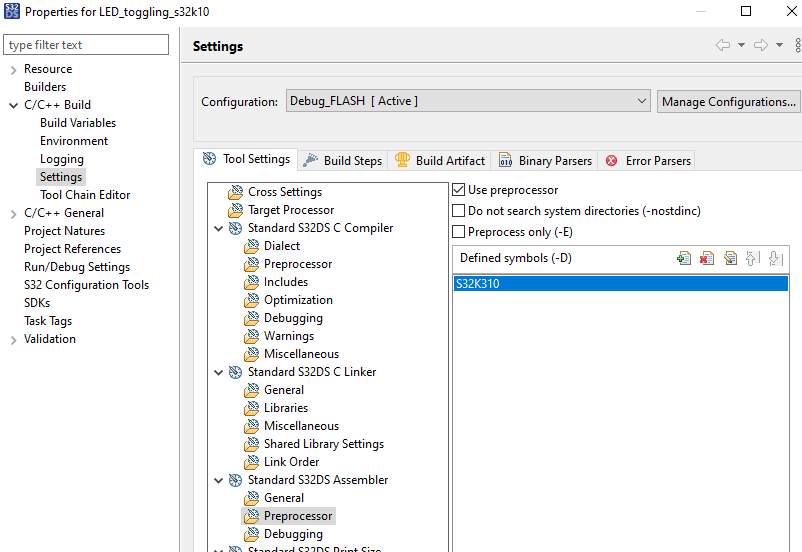Collapse the C/C++ Build node
This screenshot has height=552, width=802.
(13, 105)
